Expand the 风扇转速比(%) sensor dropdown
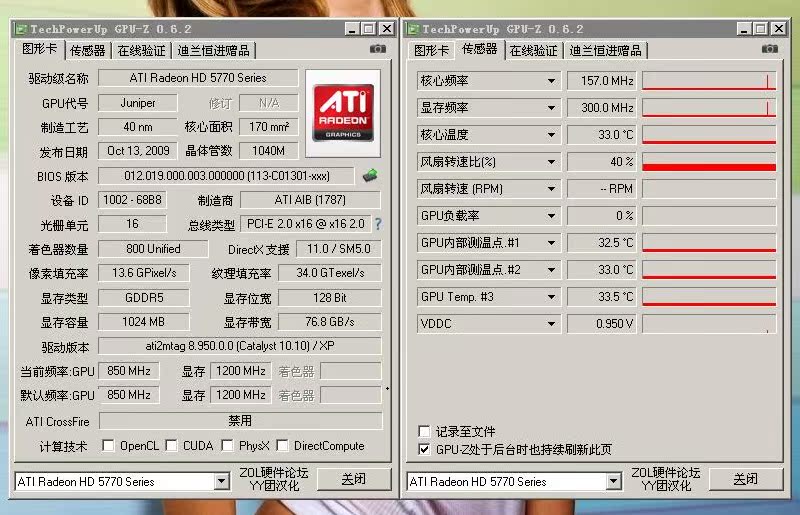 551,162
